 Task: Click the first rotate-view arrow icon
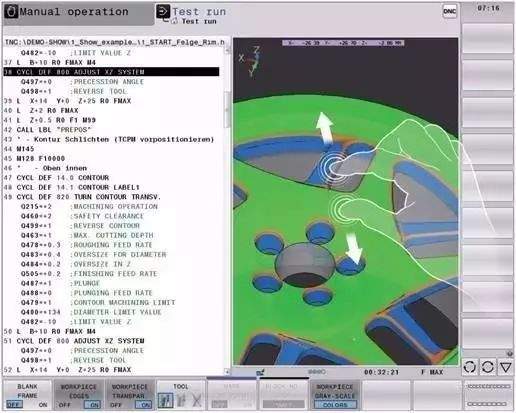pyautogui.click(x=470, y=367)
